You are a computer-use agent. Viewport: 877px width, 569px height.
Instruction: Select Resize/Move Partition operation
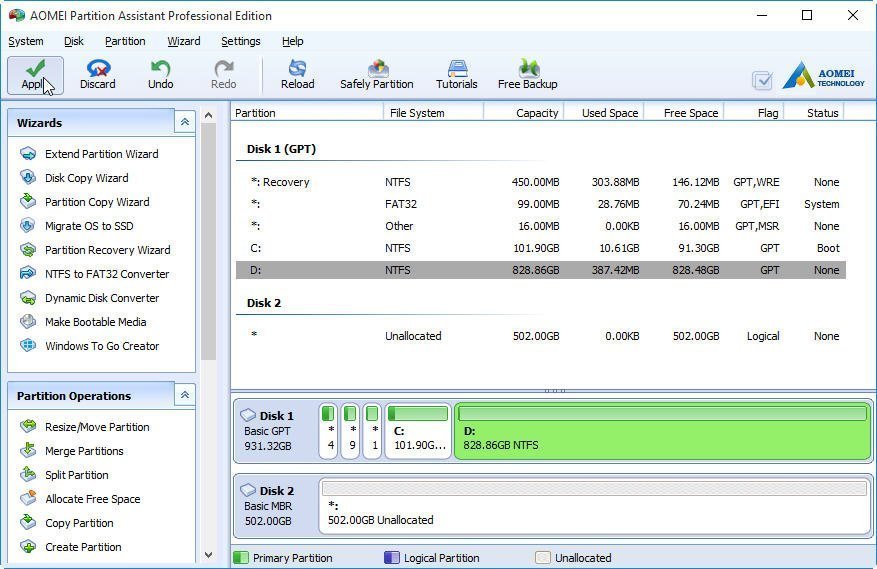[x=85, y=427]
